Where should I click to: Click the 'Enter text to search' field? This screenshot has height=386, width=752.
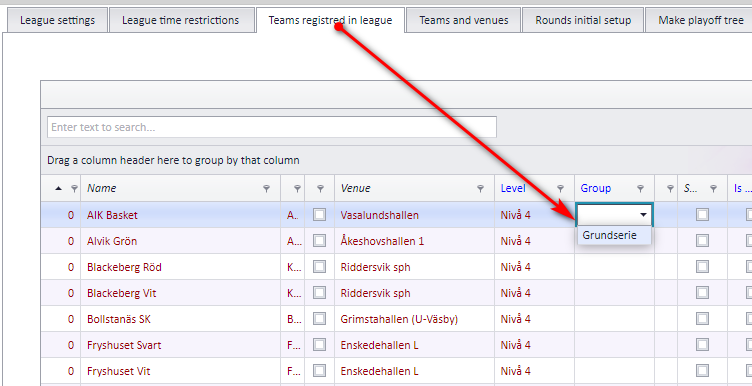coord(271,127)
